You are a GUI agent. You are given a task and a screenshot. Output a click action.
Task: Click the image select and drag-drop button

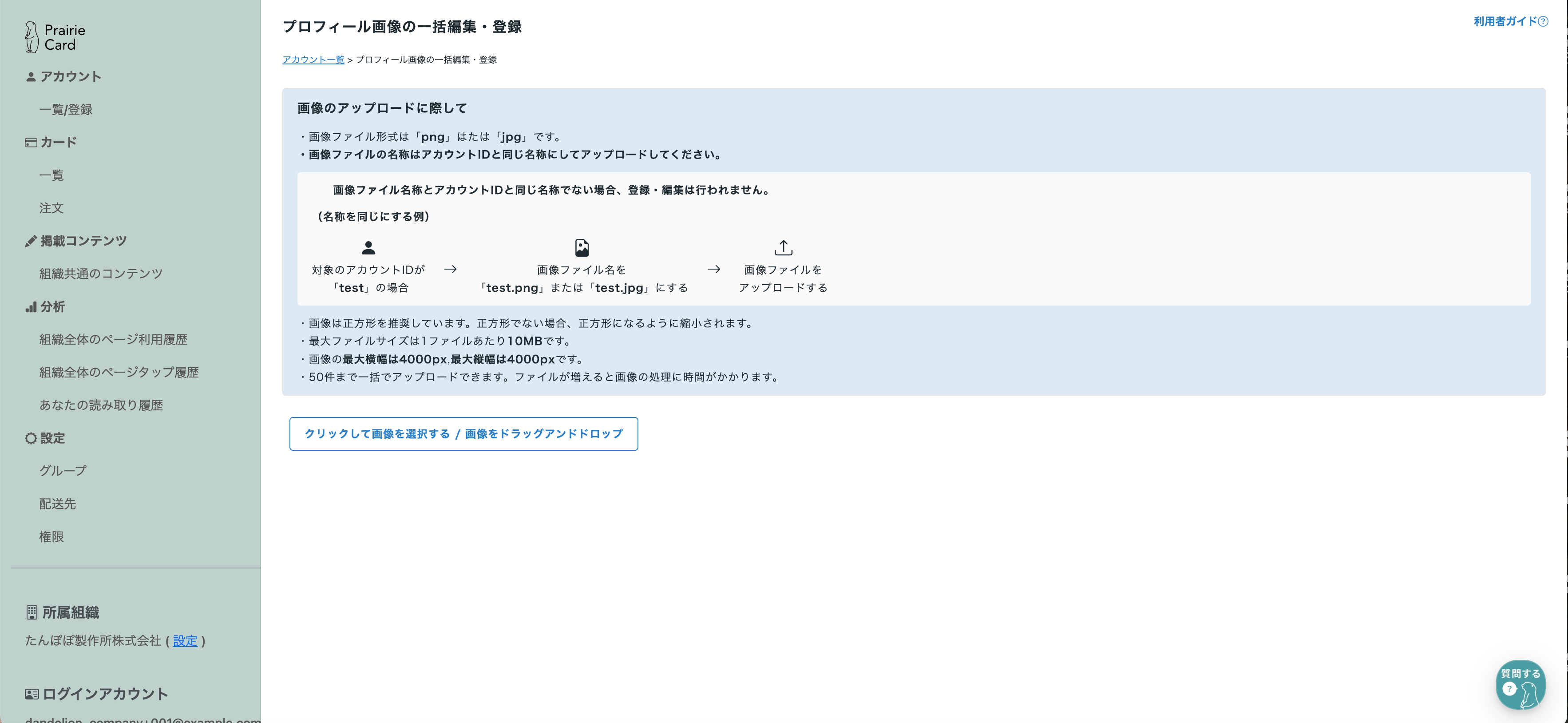point(463,434)
